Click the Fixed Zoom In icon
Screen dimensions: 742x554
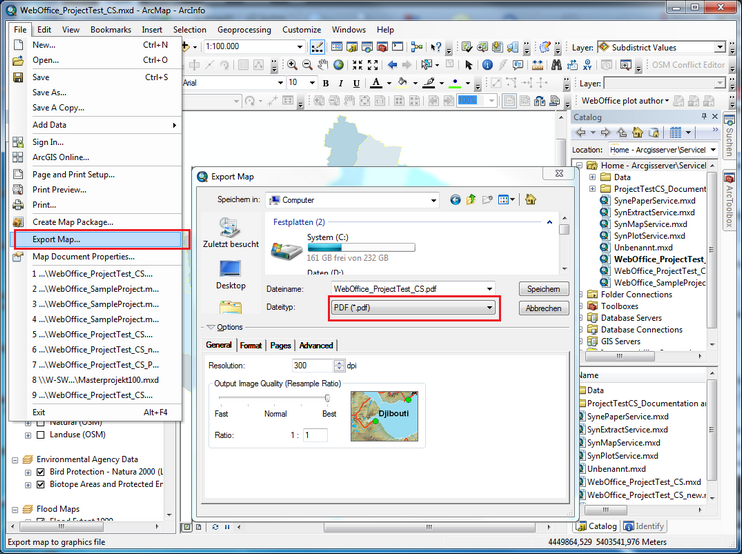pyautogui.click(x=357, y=65)
